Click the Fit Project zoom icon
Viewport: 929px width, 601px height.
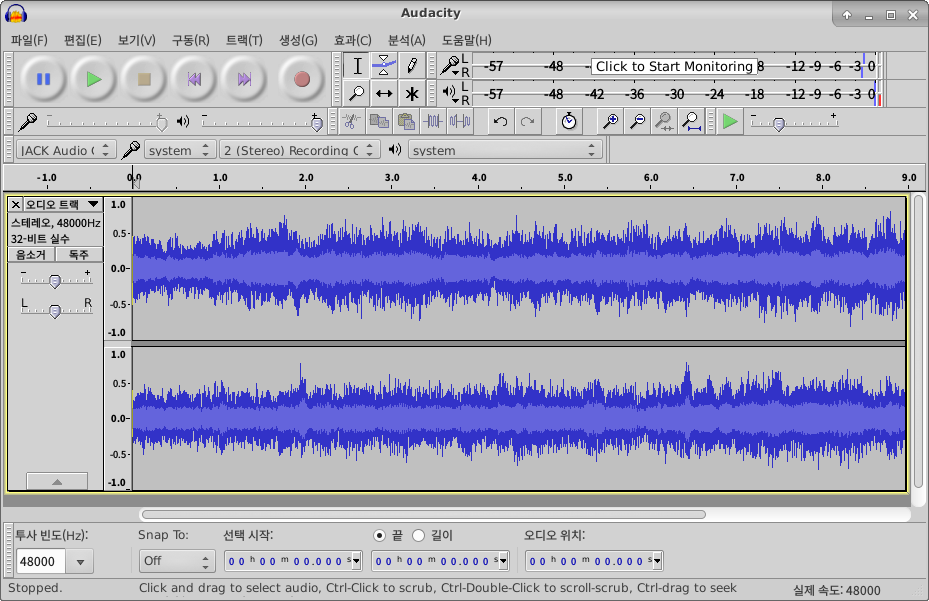tap(691, 122)
